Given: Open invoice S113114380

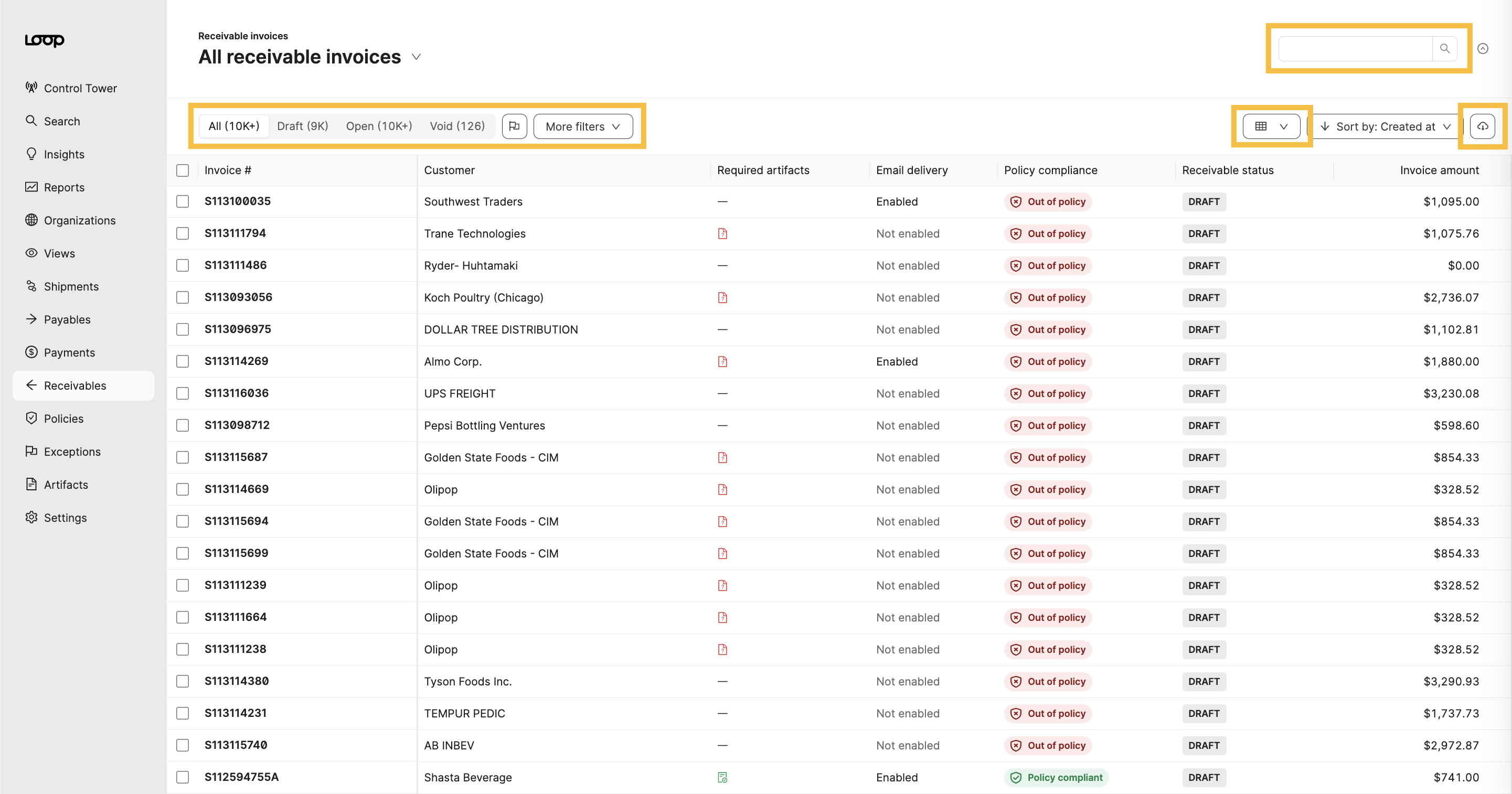Looking at the screenshot, I should click(x=237, y=681).
